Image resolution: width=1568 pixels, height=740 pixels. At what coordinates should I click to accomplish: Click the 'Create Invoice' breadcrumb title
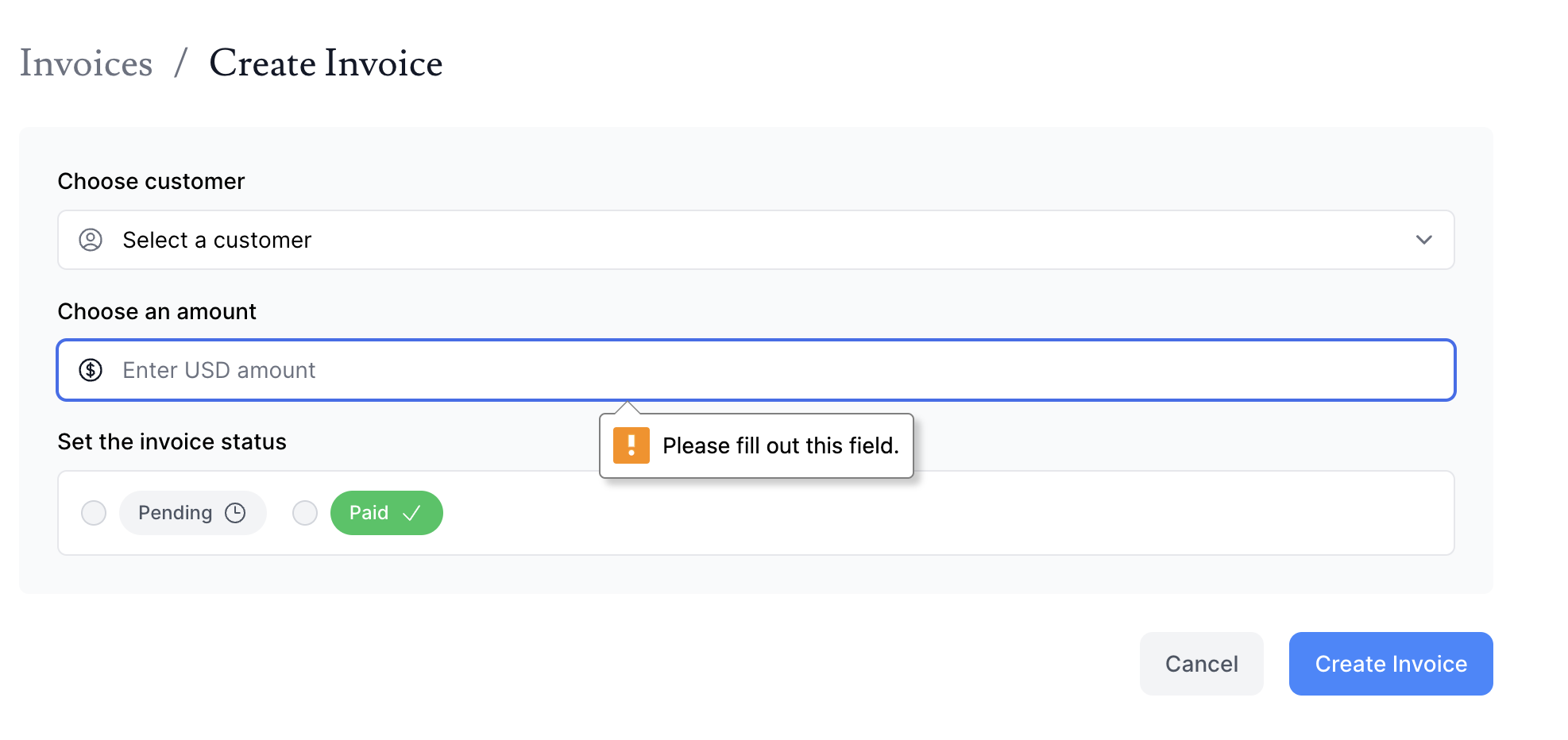326,64
